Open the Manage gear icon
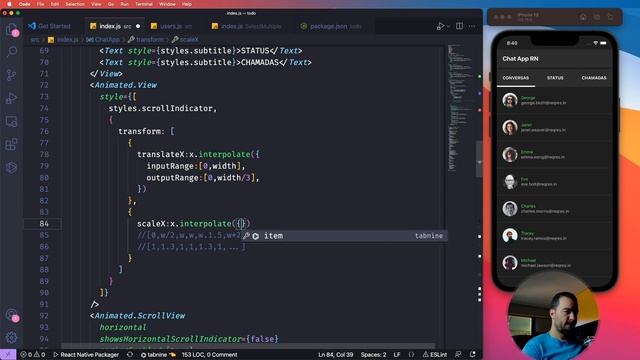Image resolution: width=640 pixels, height=360 pixels. [11, 337]
